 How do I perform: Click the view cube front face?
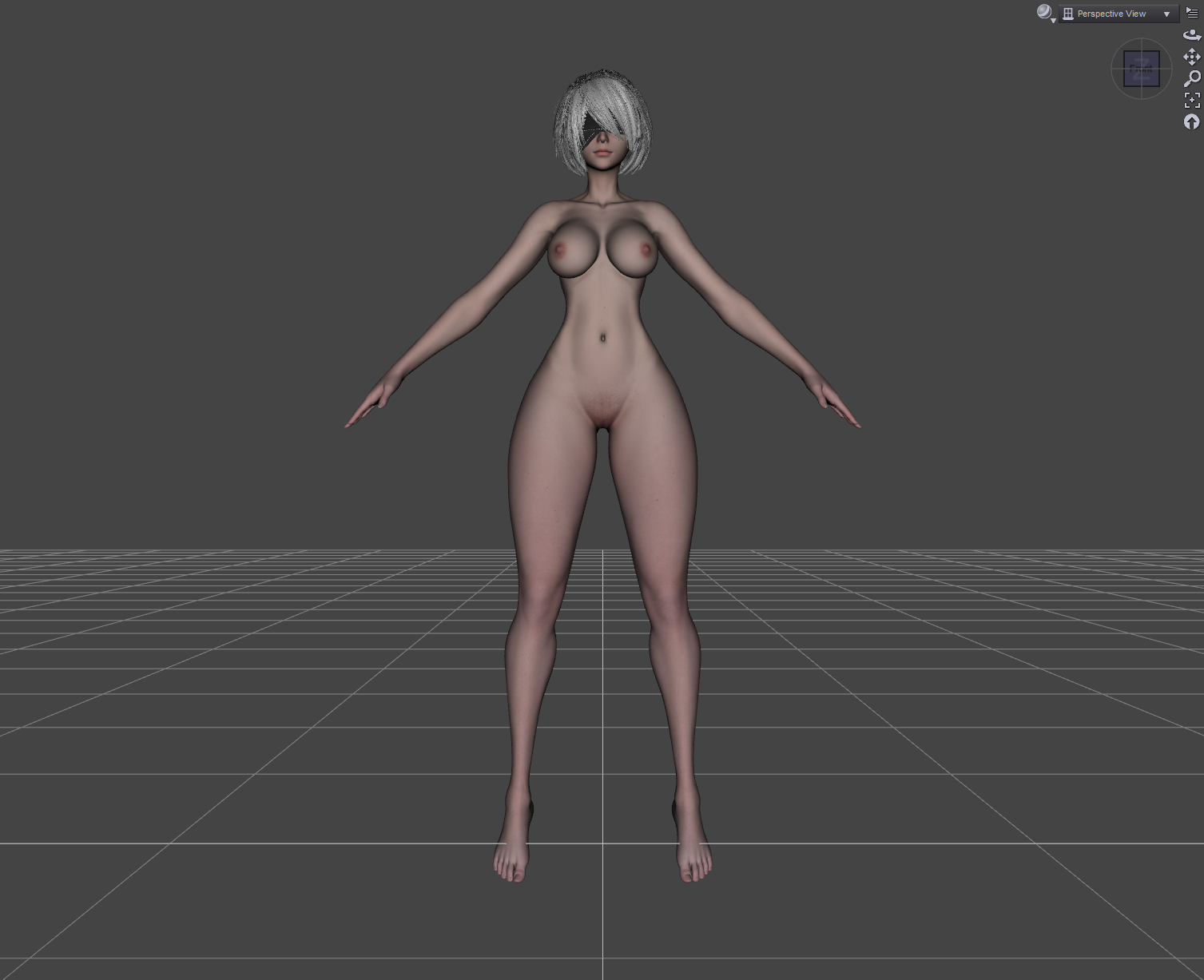1142,69
